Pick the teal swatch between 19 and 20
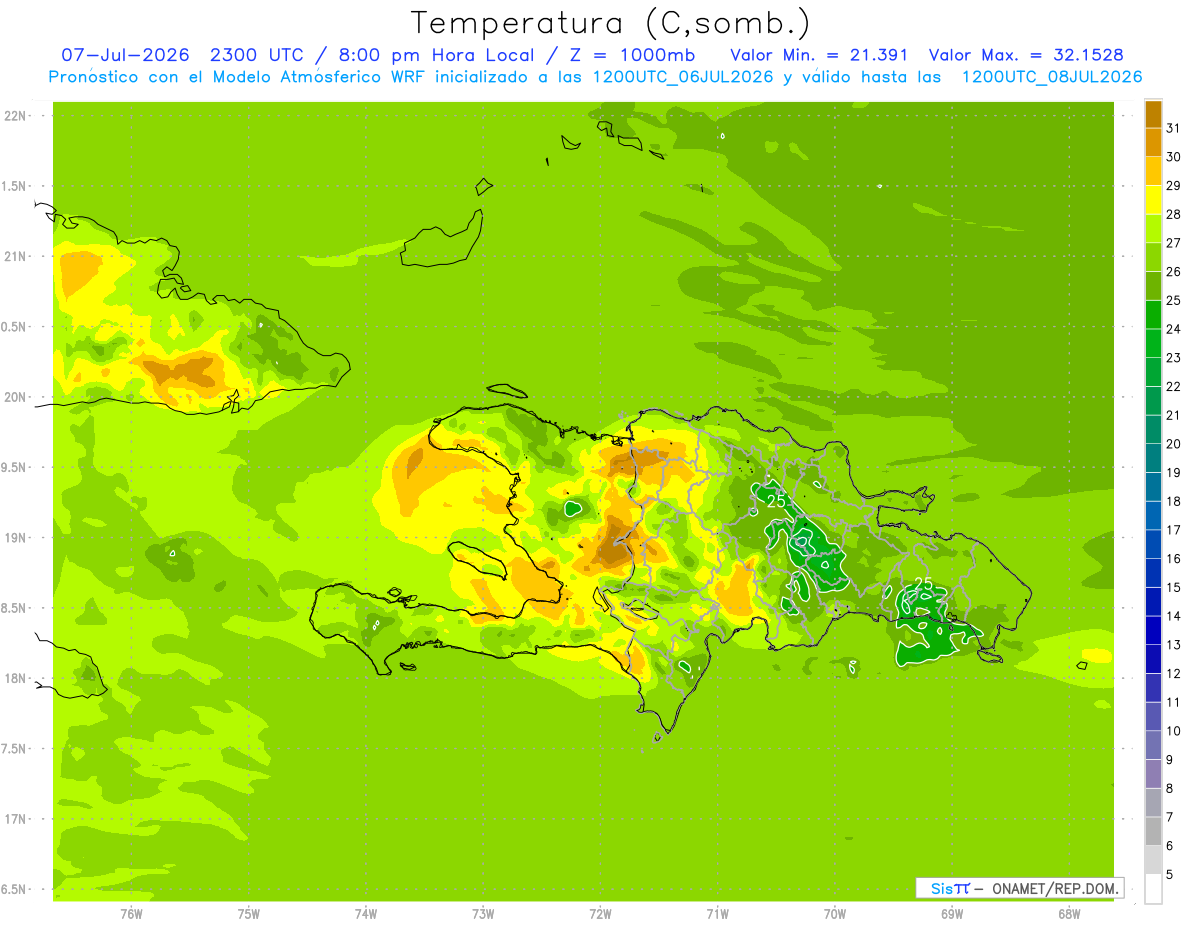 pyautogui.click(x=1153, y=458)
